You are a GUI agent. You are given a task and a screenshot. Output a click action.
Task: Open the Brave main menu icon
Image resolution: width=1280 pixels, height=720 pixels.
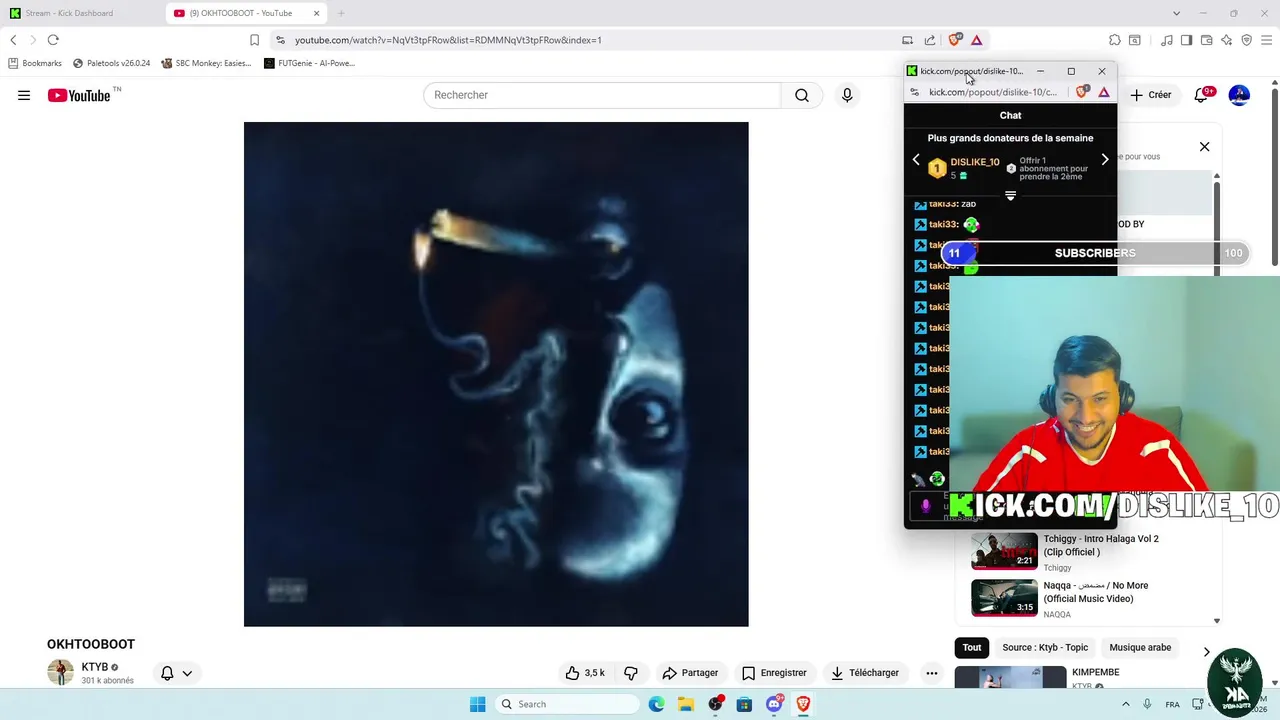pyautogui.click(x=1267, y=40)
